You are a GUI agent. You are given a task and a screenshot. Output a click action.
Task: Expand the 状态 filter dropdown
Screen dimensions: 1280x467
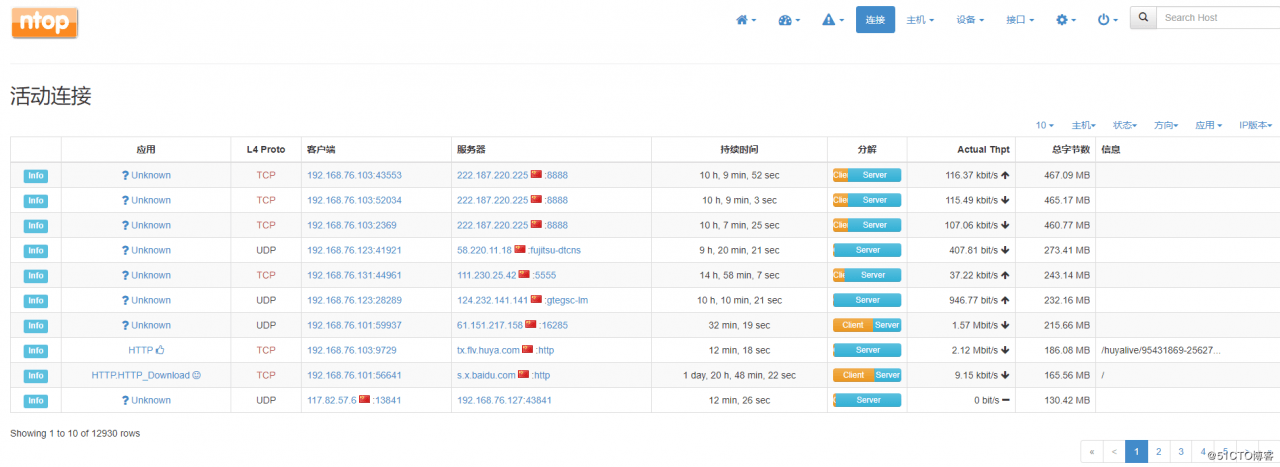click(x=1126, y=125)
